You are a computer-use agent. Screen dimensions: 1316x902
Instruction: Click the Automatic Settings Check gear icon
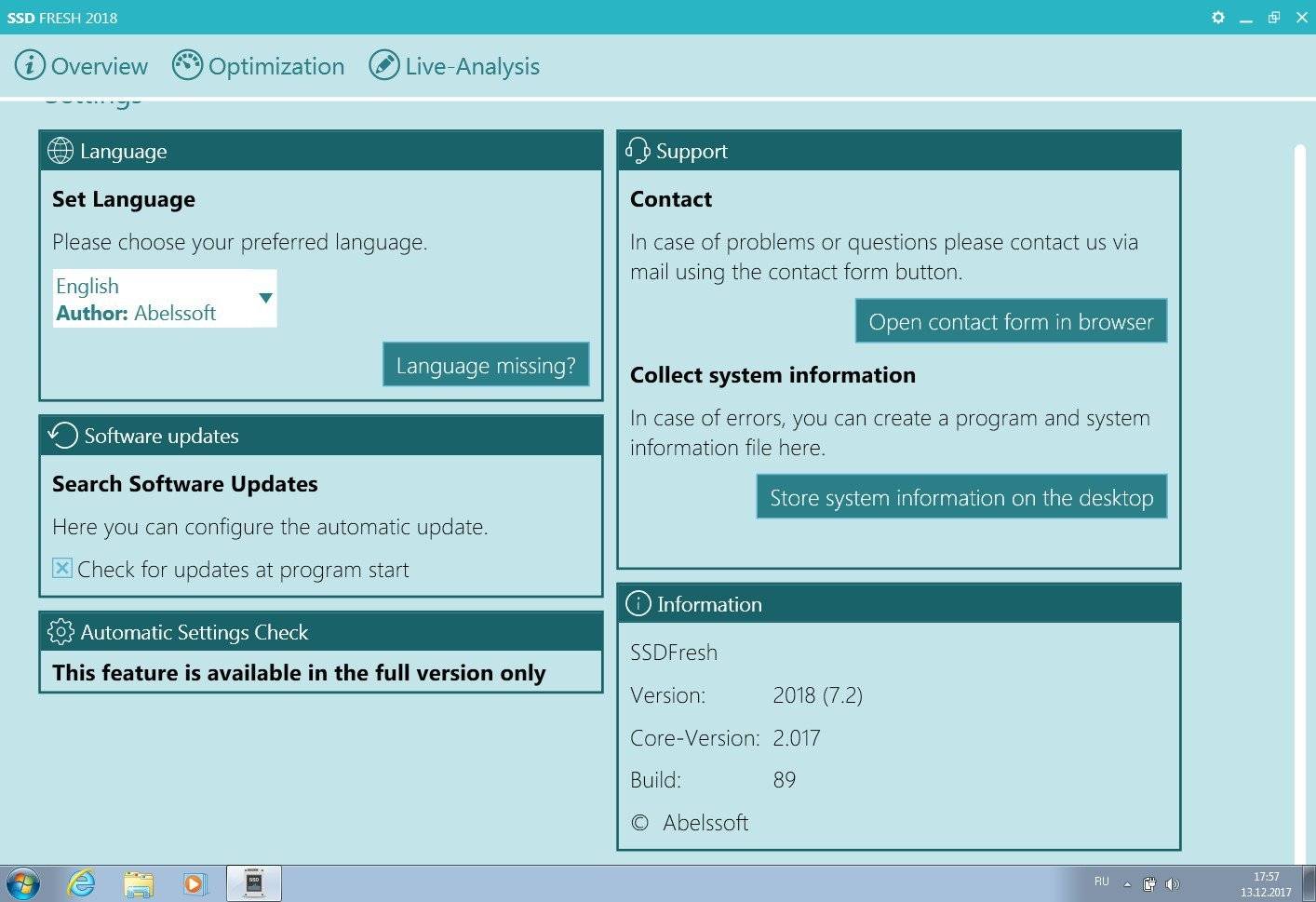[x=60, y=632]
